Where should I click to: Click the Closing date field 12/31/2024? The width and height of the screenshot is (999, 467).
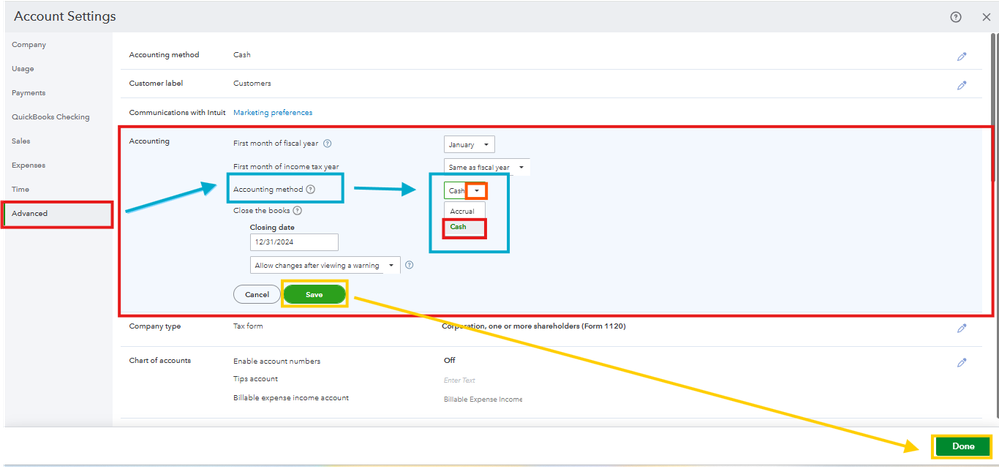tap(294, 242)
